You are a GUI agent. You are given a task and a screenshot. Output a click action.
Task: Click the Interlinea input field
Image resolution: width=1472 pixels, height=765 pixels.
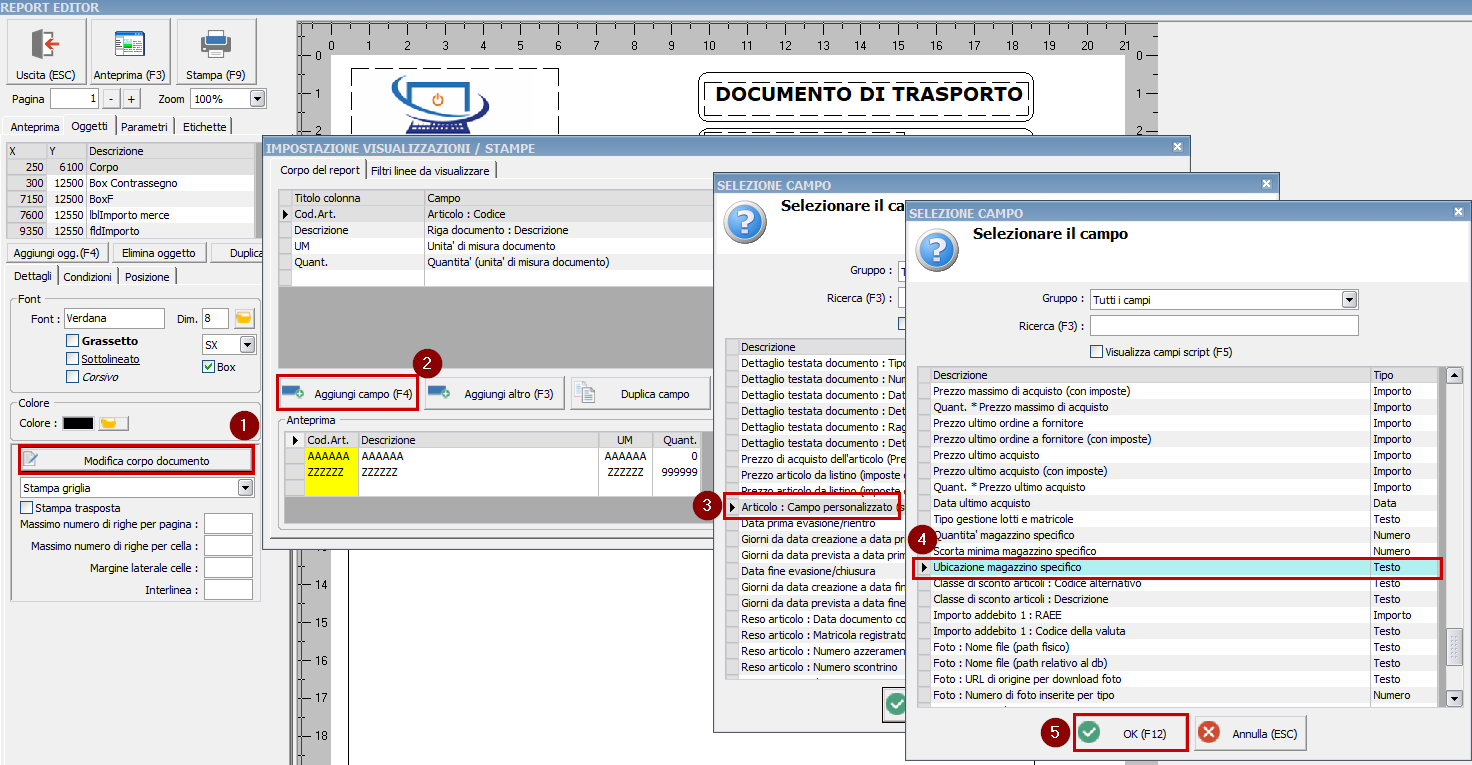point(228,590)
